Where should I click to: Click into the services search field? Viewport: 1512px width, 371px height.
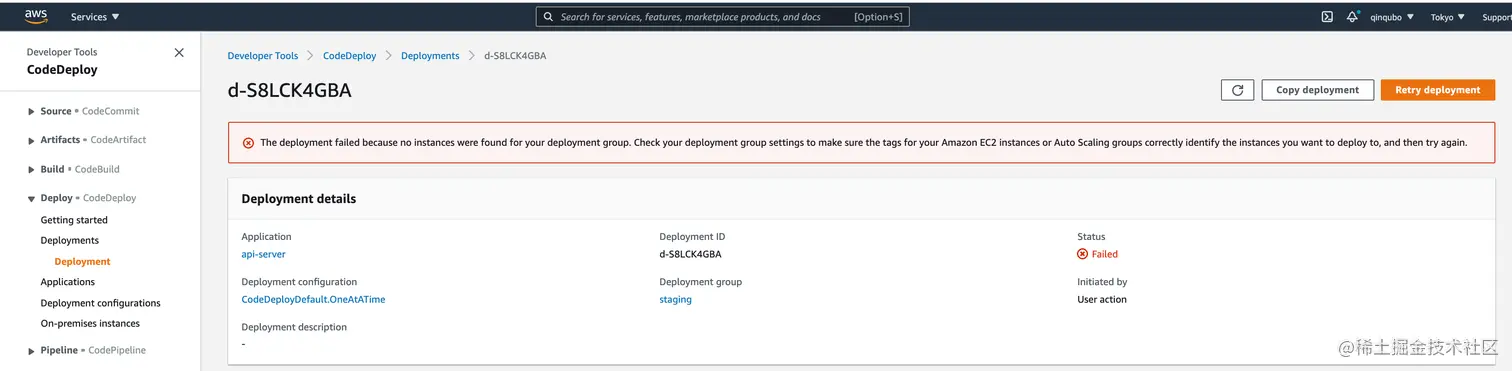click(723, 17)
